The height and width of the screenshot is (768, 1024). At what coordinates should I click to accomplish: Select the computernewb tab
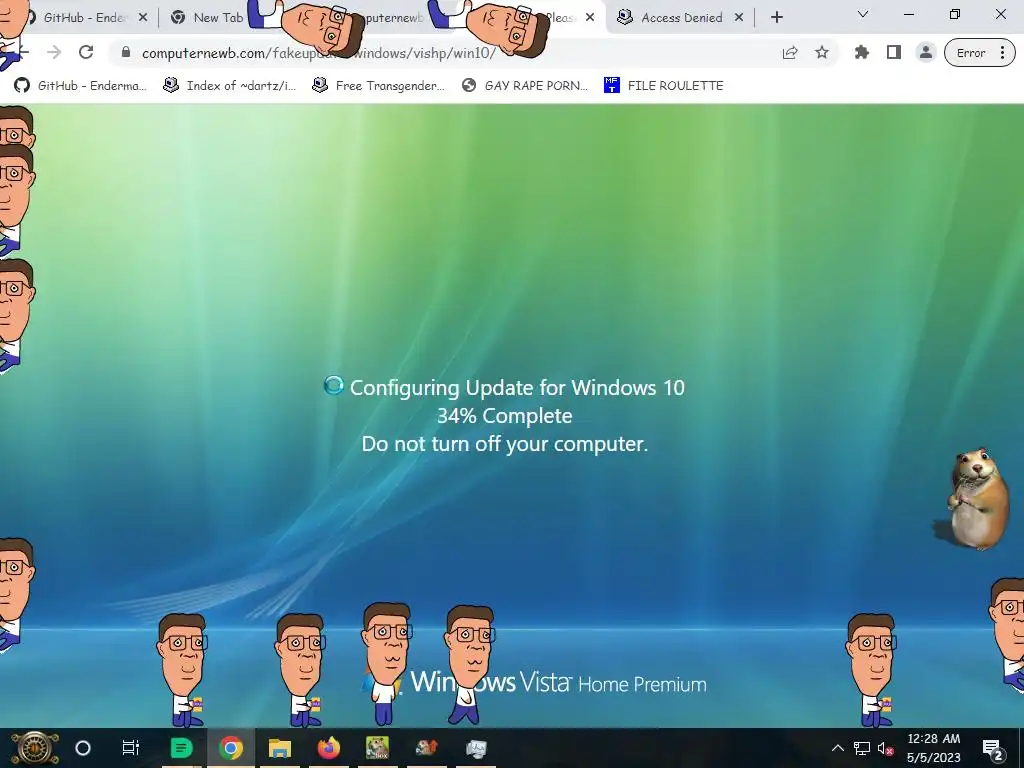point(392,18)
